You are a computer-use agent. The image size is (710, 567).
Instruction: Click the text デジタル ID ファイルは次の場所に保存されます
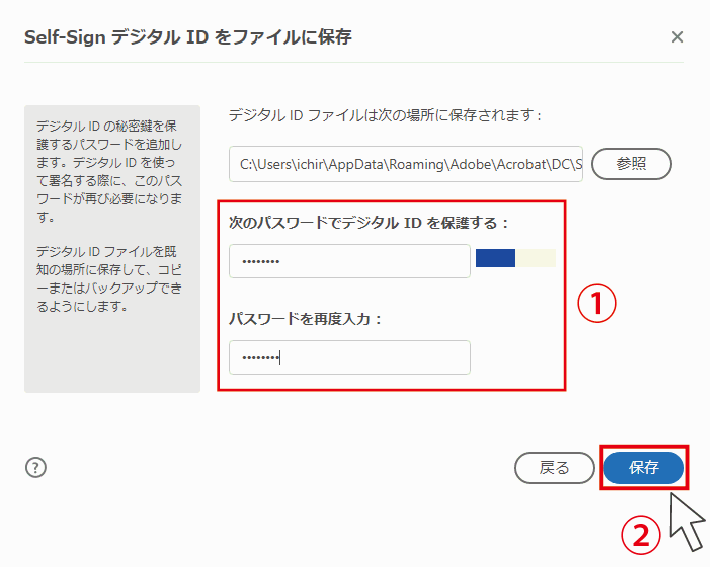(x=385, y=115)
